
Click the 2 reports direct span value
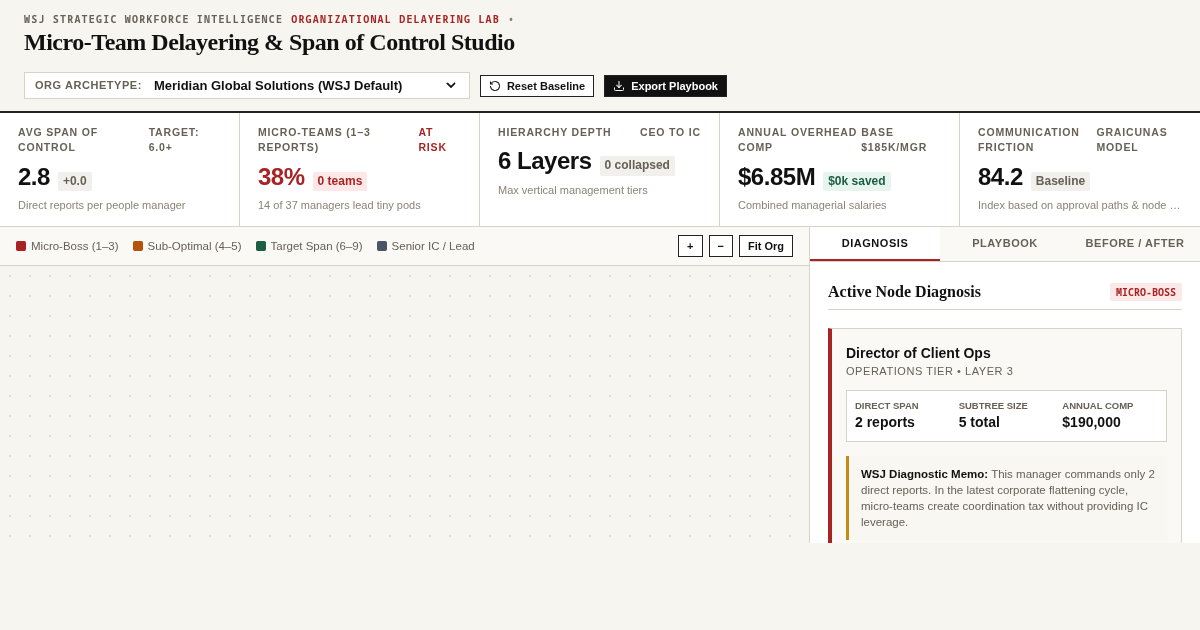(885, 422)
